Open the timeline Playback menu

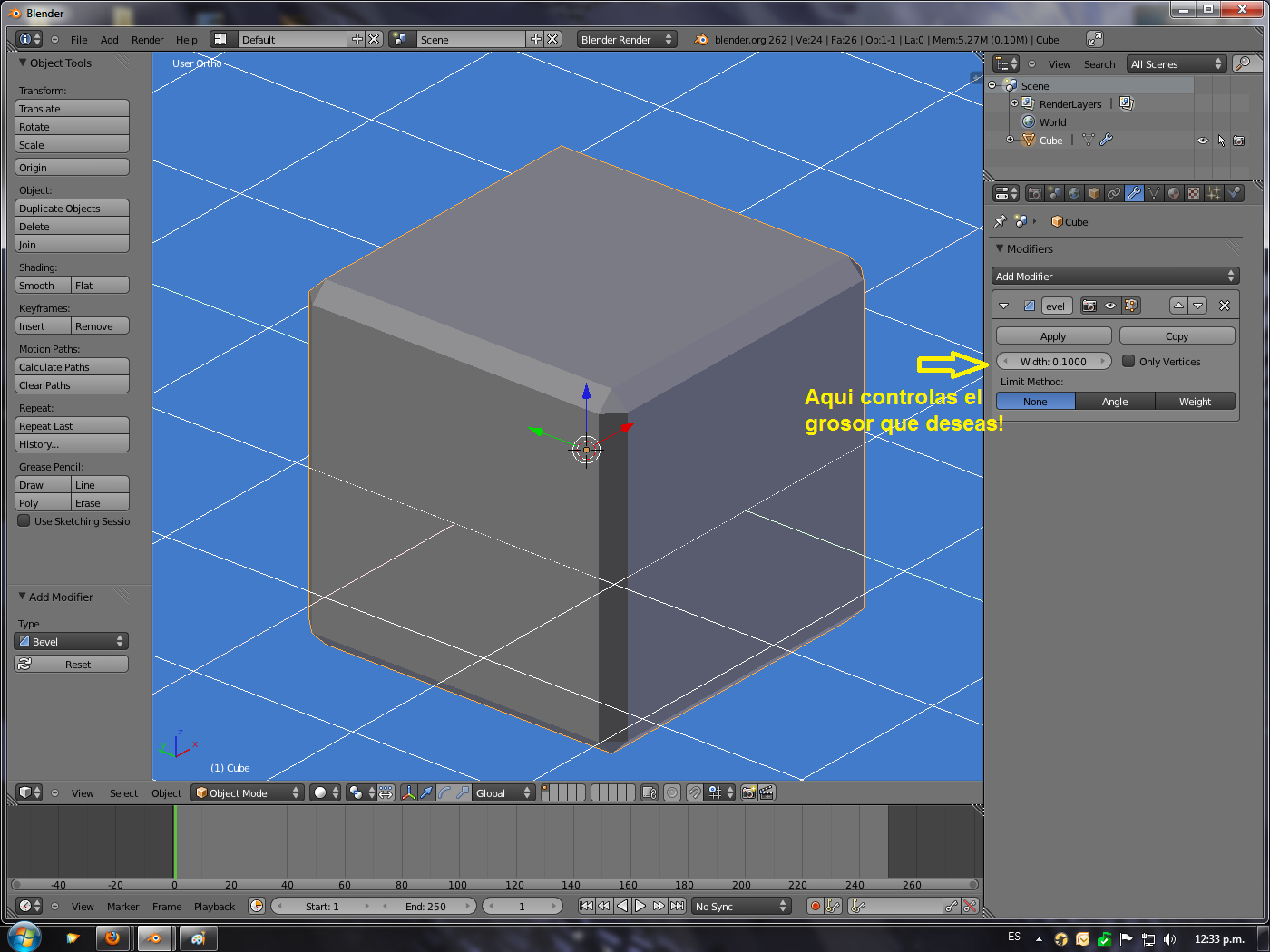(x=214, y=907)
